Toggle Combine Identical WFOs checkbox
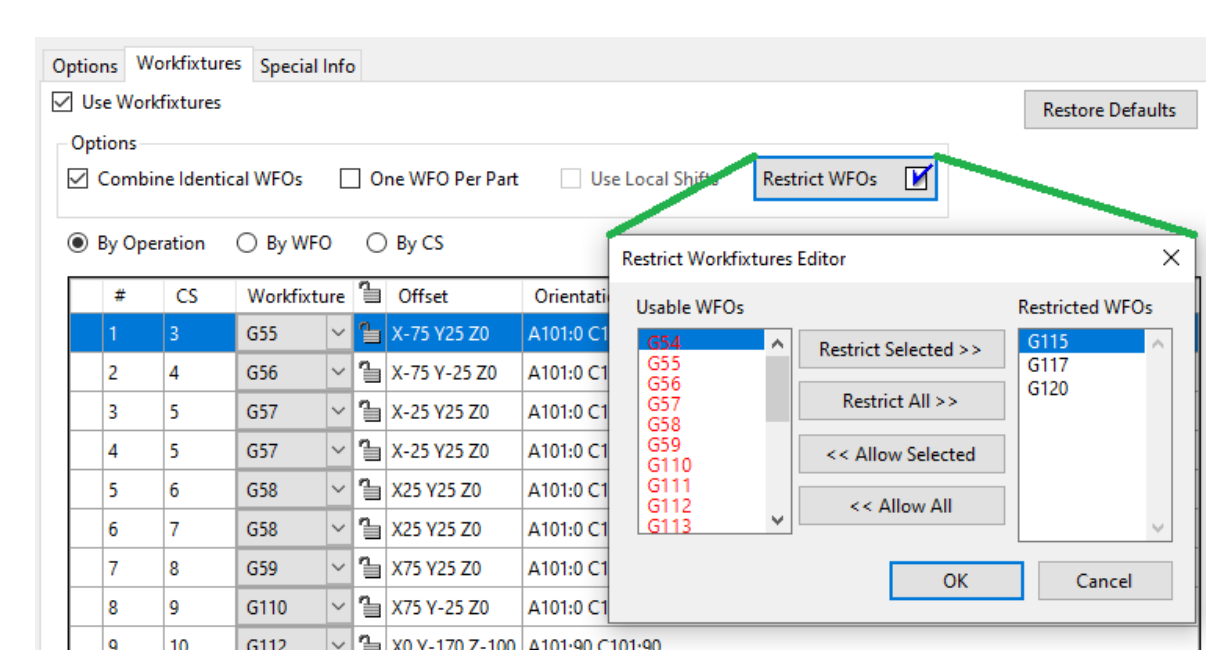Image resolution: width=1220 pixels, height=650 pixels. 78,179
